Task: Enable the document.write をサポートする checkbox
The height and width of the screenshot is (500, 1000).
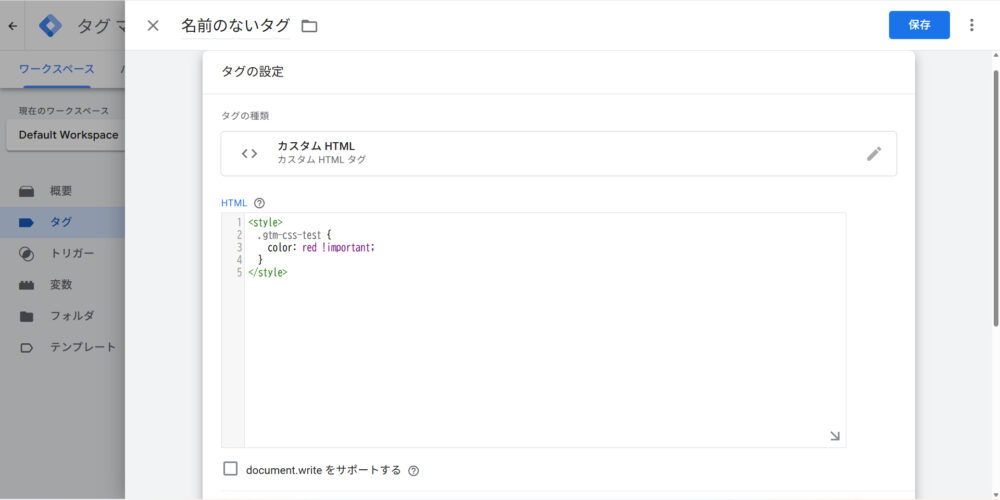Action: [231, 469]
